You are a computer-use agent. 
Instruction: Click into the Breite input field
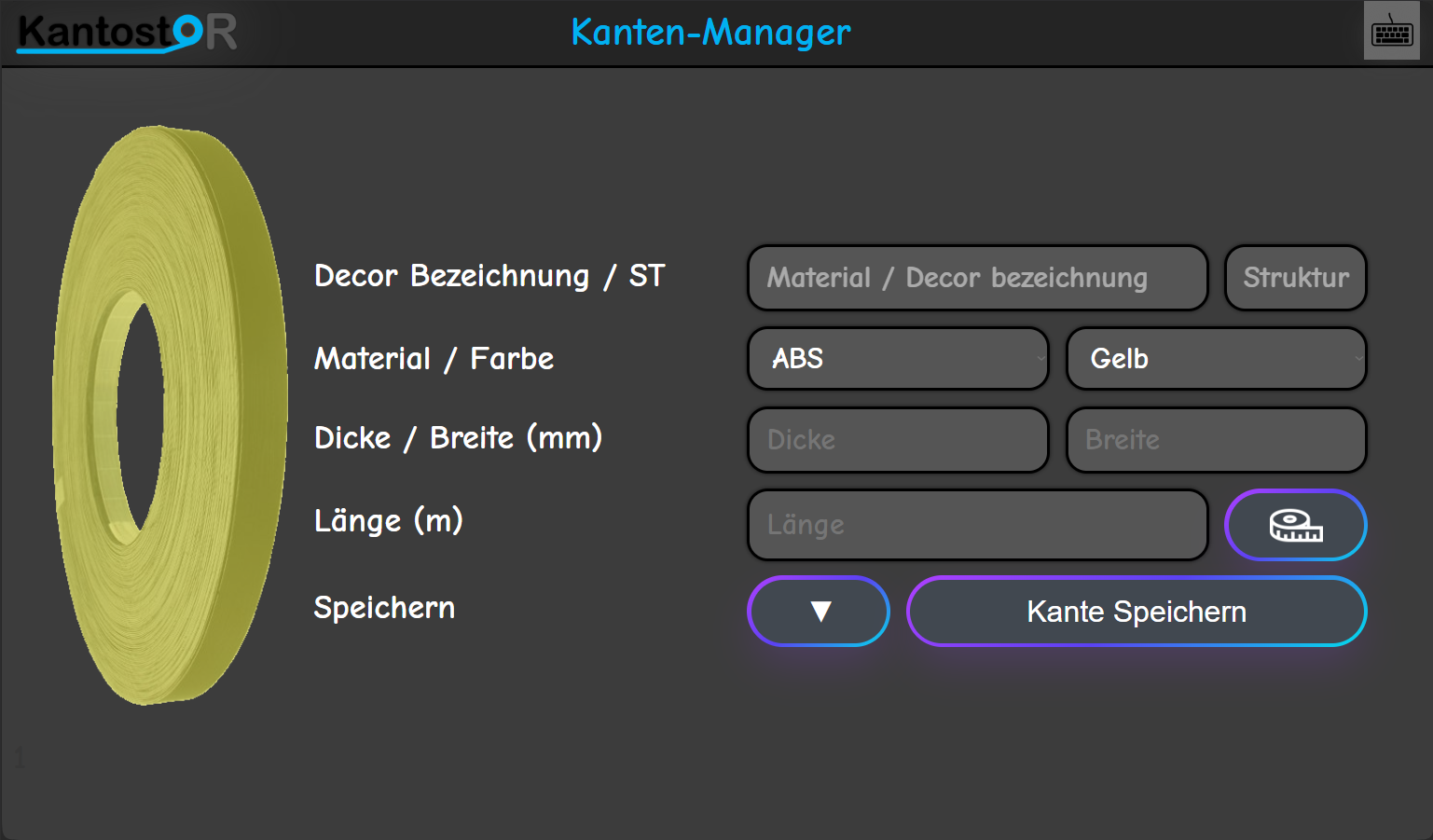pyautogui.click(x=1216, y=439)
